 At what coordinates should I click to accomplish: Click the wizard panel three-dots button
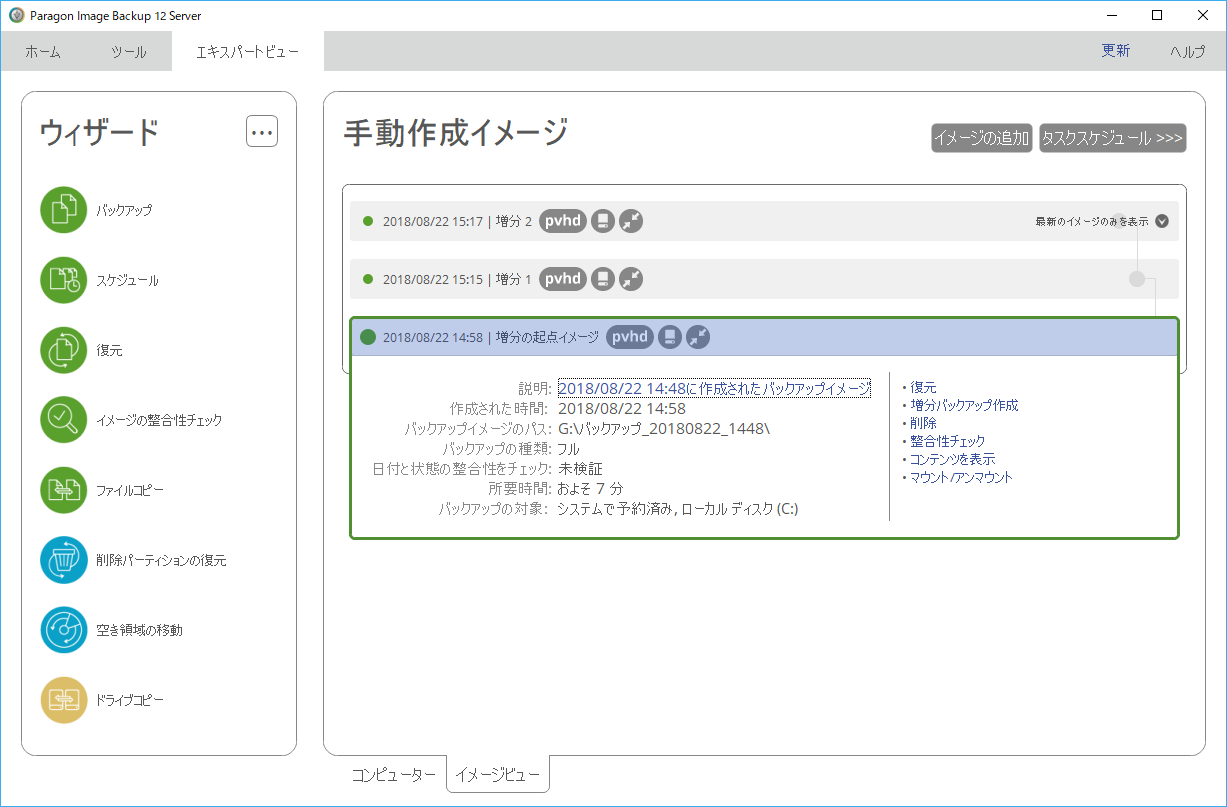tap(262, 132)
